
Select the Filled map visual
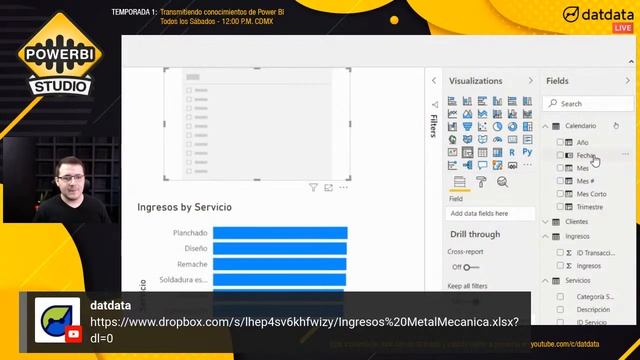pyautogui.click(x=467, y=140)
